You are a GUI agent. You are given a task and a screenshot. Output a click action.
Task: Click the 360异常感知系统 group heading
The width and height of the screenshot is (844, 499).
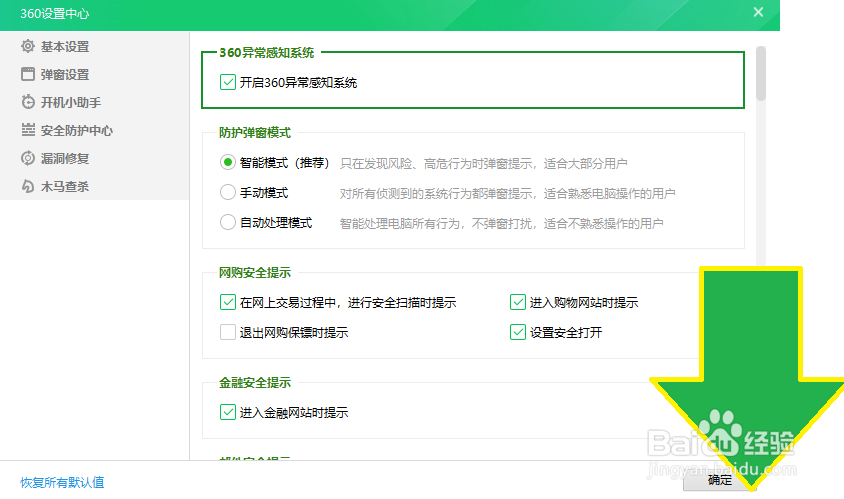tap(267, 53)
